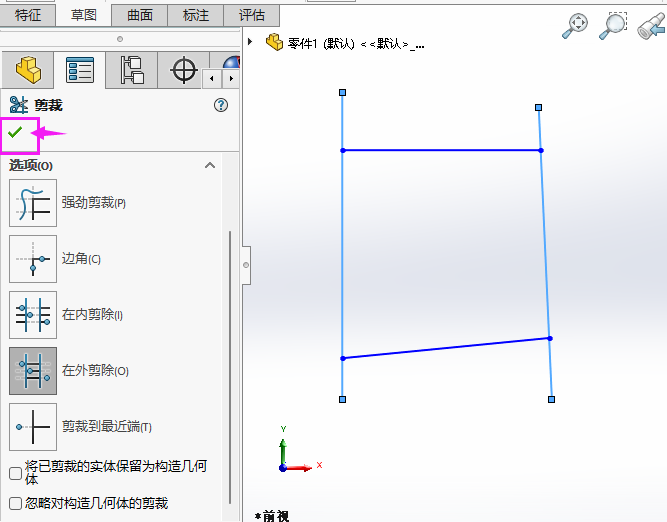667x522 pixels.
Task: Select the lower slanted sketch line
Action: point(446,348)
